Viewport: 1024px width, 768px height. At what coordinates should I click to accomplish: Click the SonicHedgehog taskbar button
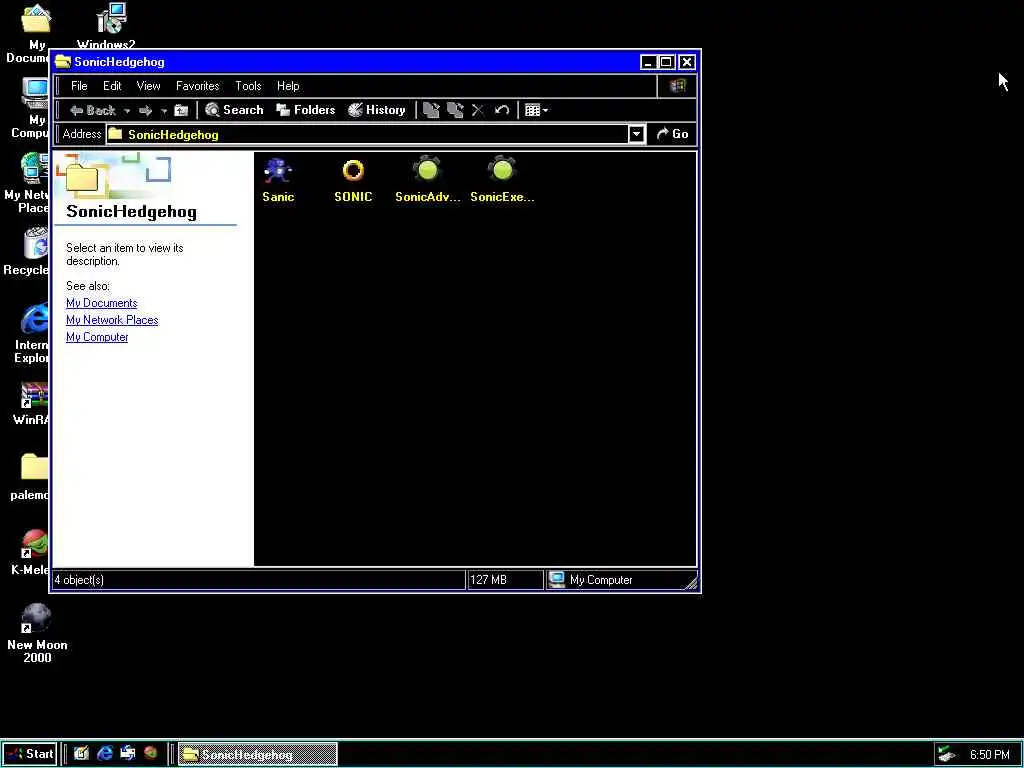point(257,754)
